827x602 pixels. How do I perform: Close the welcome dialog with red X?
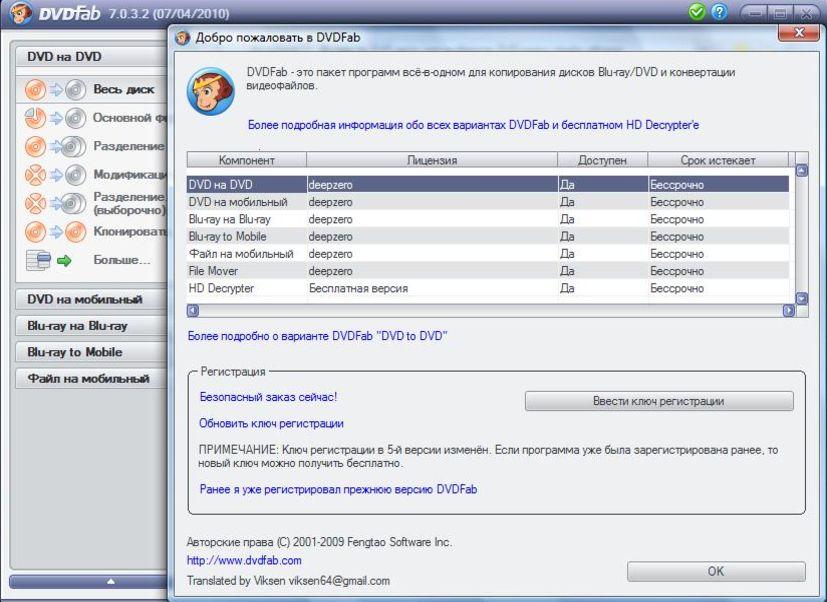coord(799,33)
